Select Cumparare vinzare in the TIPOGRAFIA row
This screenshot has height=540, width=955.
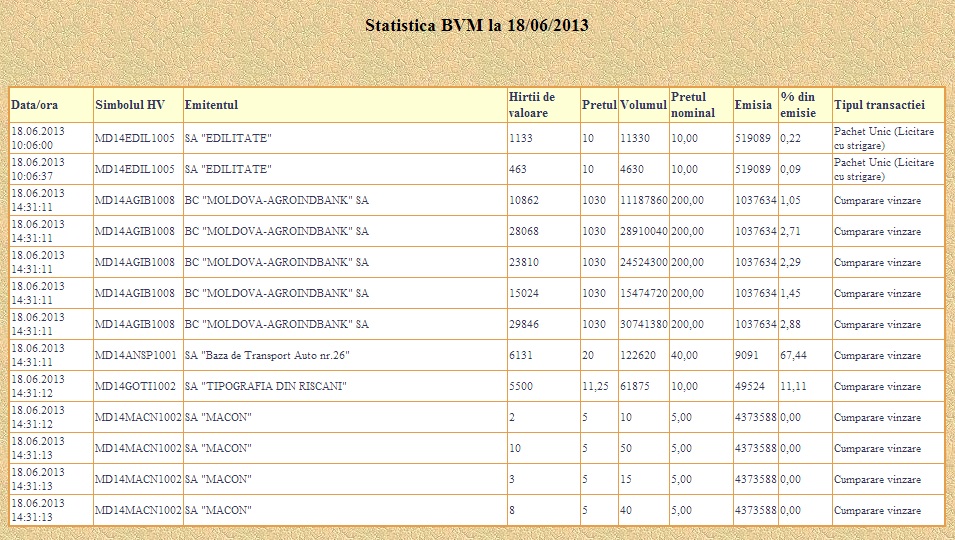[x=878, y=387]
